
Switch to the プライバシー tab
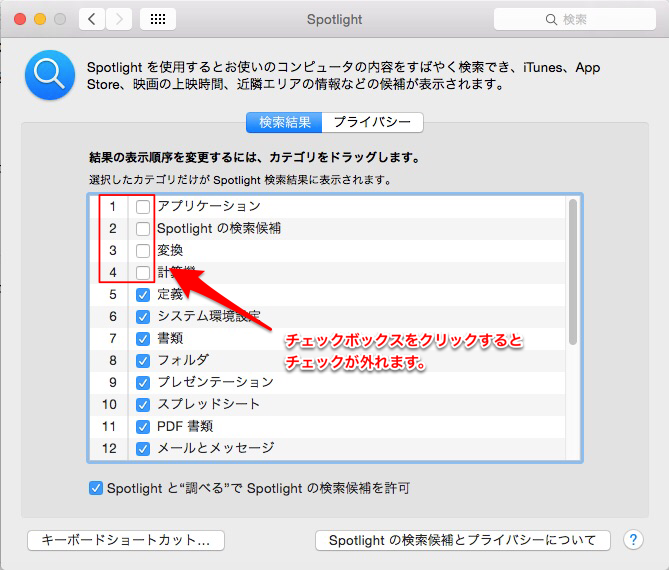372,122
